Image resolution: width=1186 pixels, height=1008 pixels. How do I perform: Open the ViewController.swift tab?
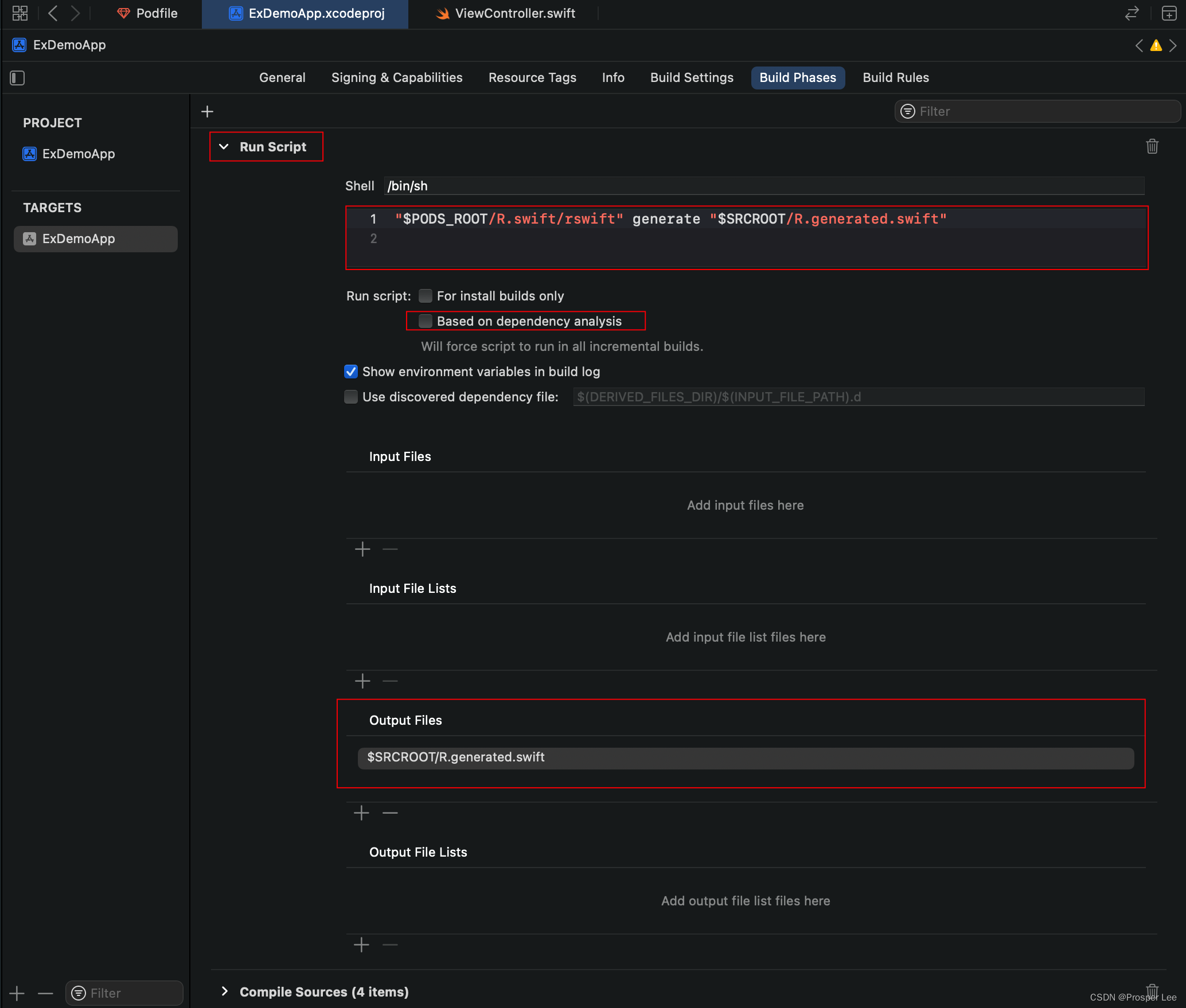click(x=506, y=13)
